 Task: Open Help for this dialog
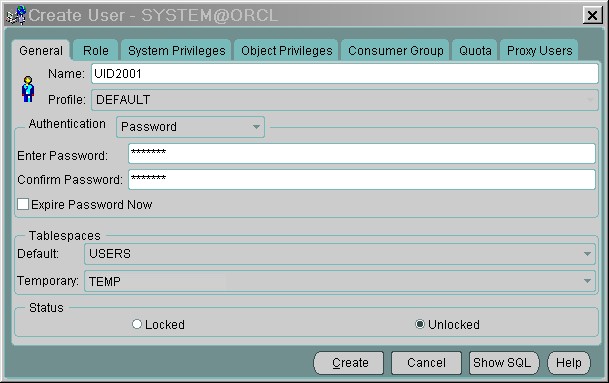pyautogui.click(x=569, y=363)
